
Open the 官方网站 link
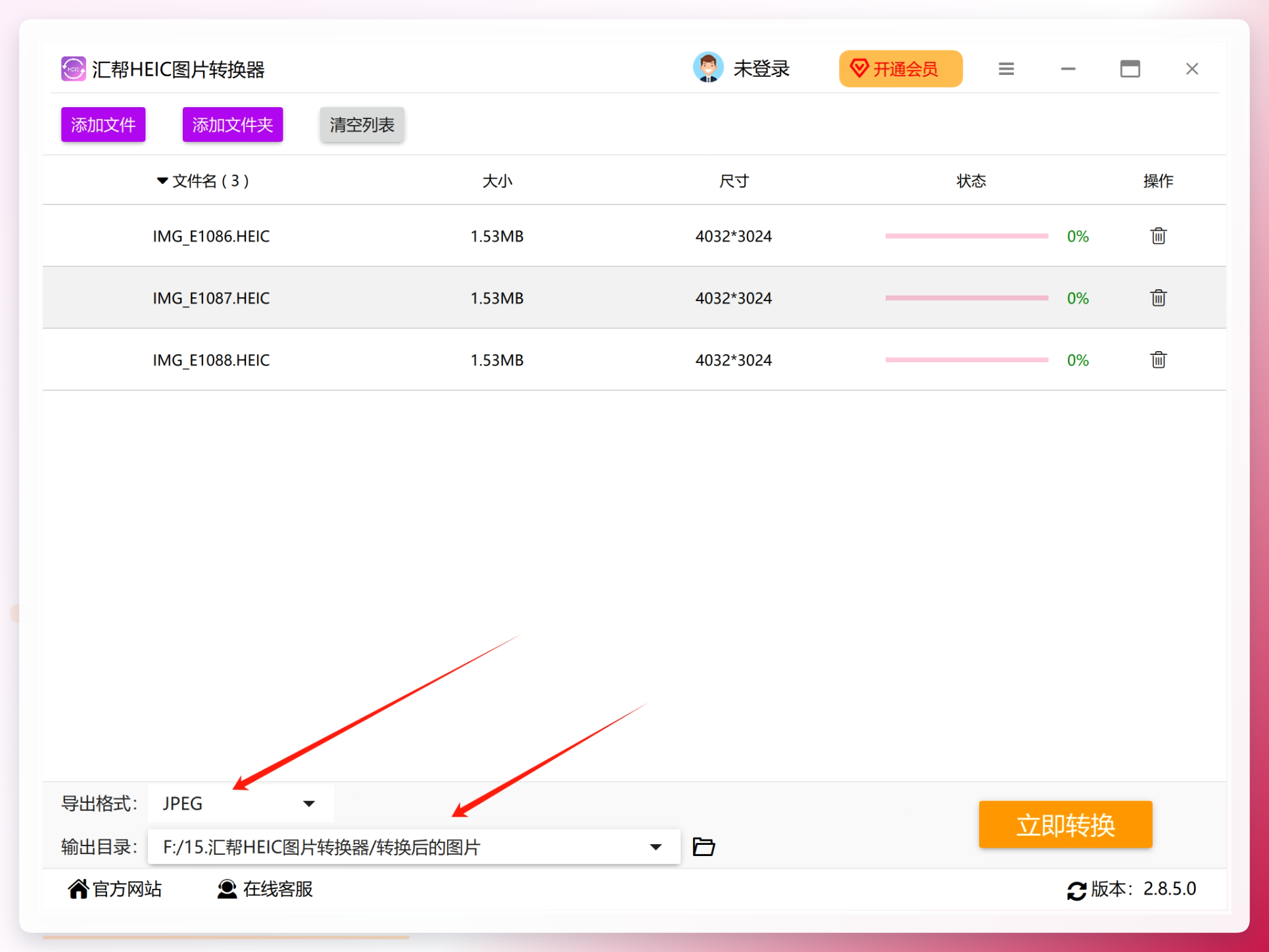(114, 889)
